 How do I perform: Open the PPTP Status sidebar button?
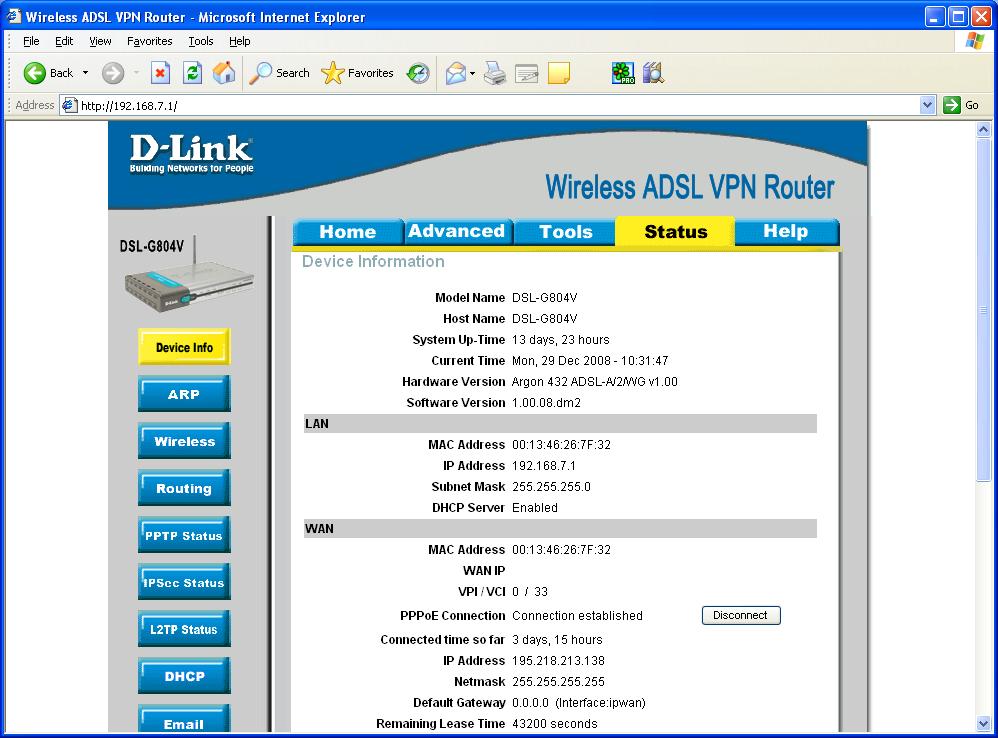point(184,535)
